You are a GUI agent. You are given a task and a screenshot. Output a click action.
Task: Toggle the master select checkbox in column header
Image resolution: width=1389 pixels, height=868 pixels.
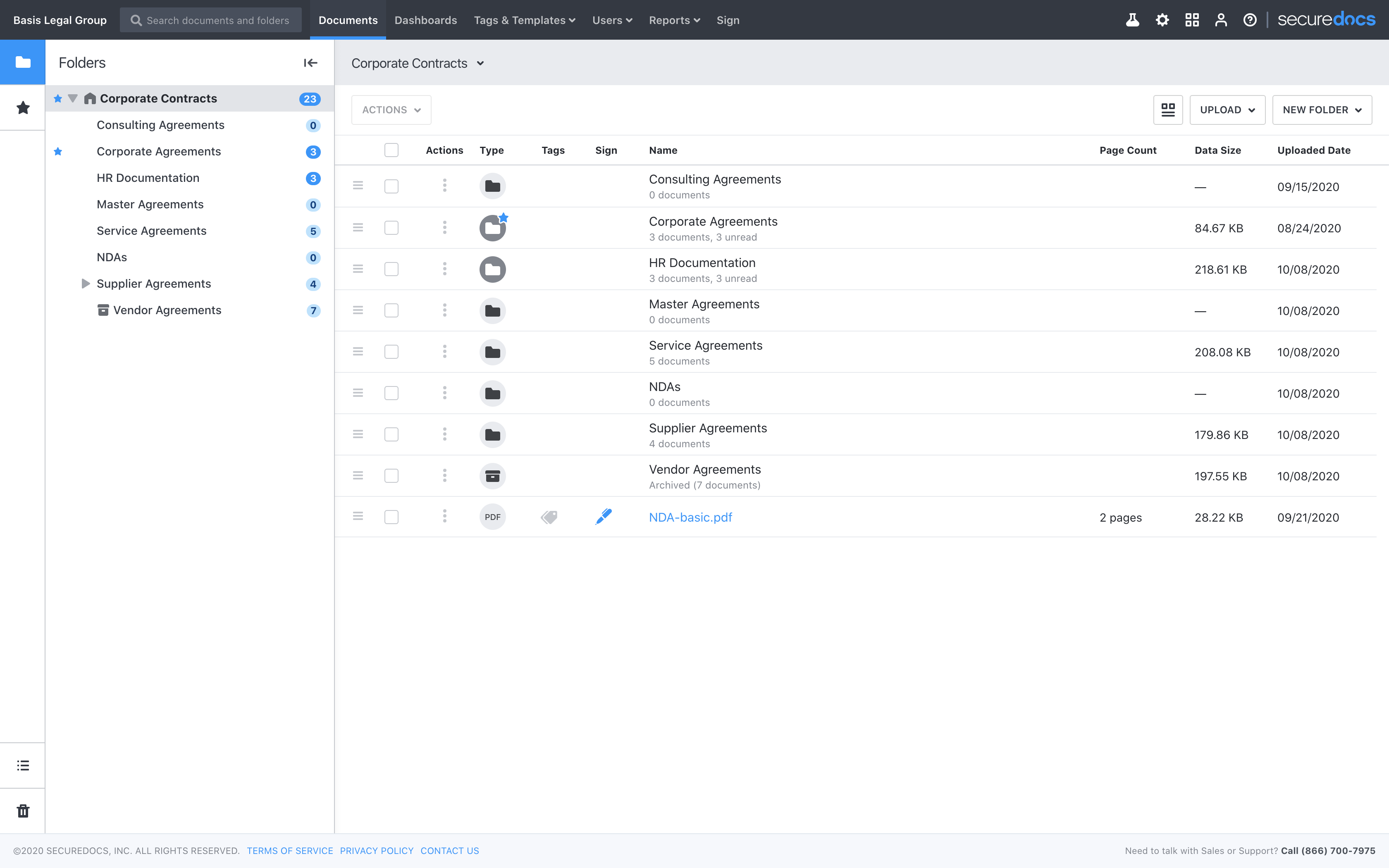point(391,150)
